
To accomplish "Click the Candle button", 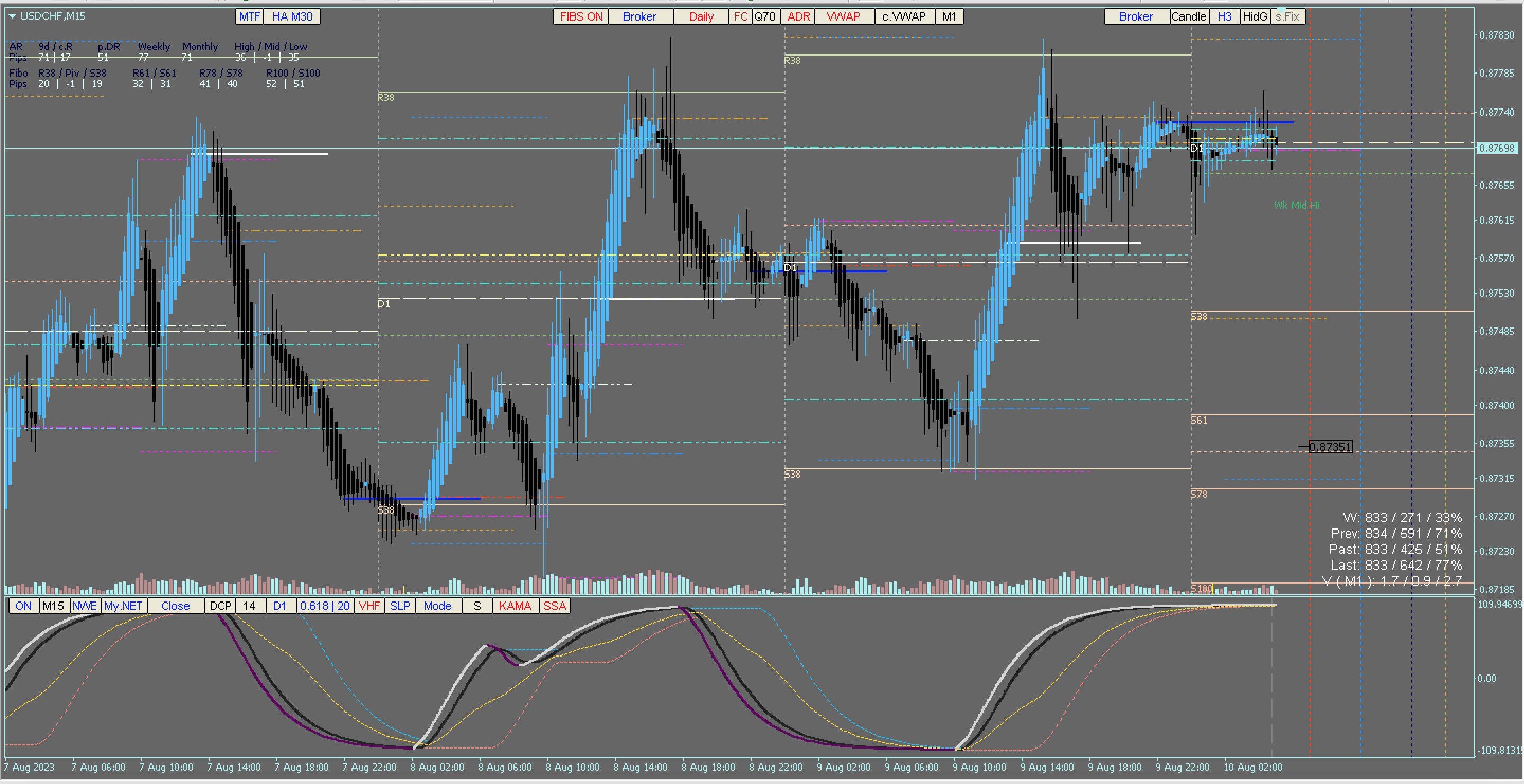I will click(x=1188, y=16).
